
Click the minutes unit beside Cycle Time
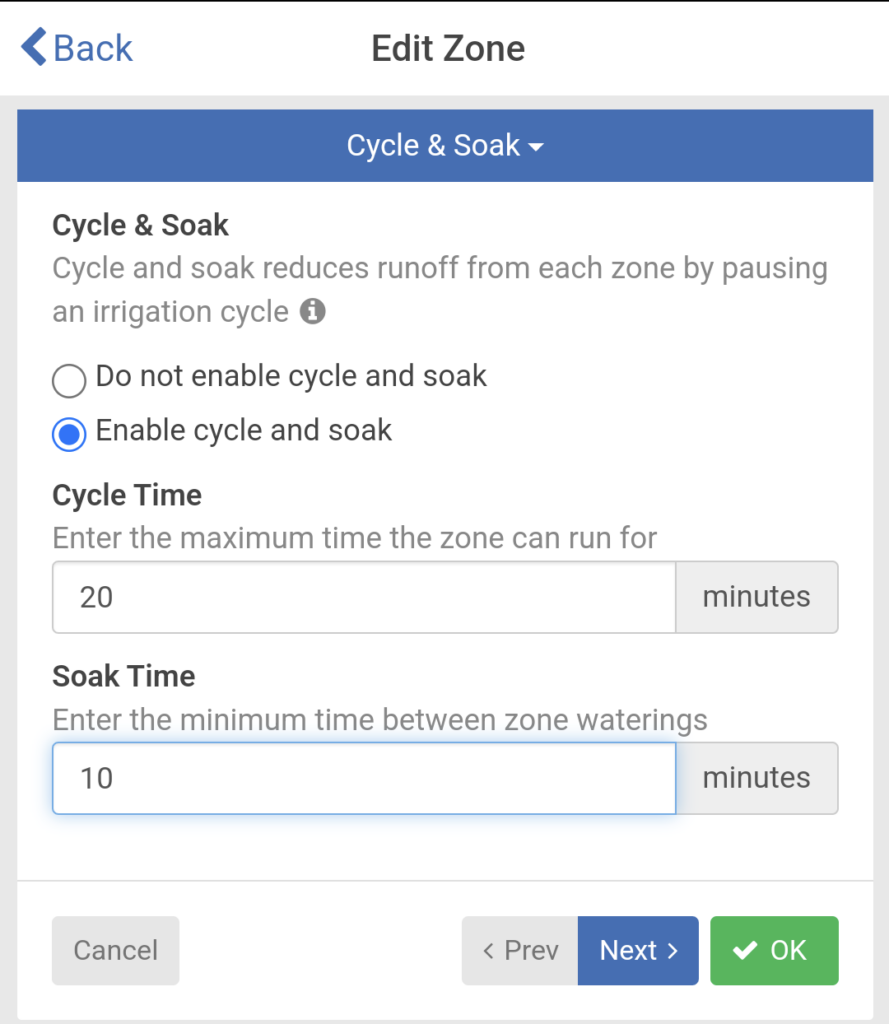[x=756, y=597]
